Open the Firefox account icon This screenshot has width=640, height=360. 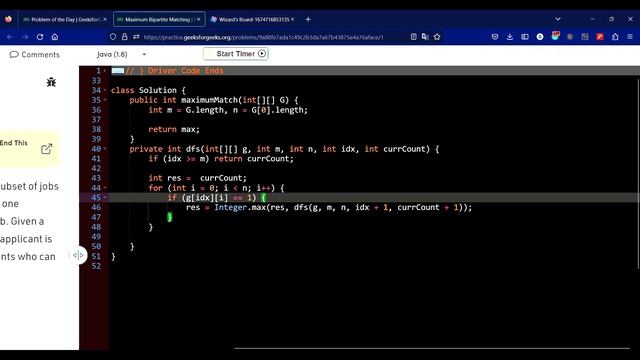[x=540, y=37]
